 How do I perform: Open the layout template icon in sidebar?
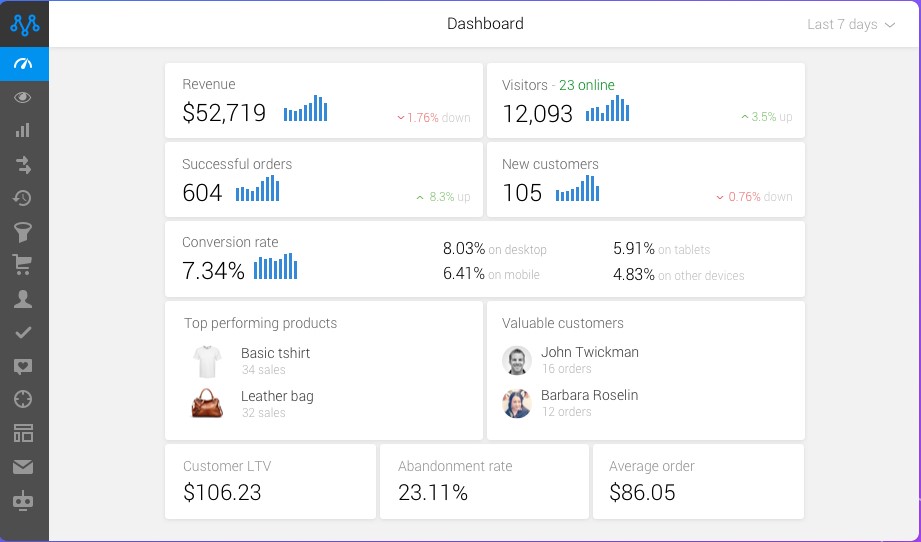24,433
